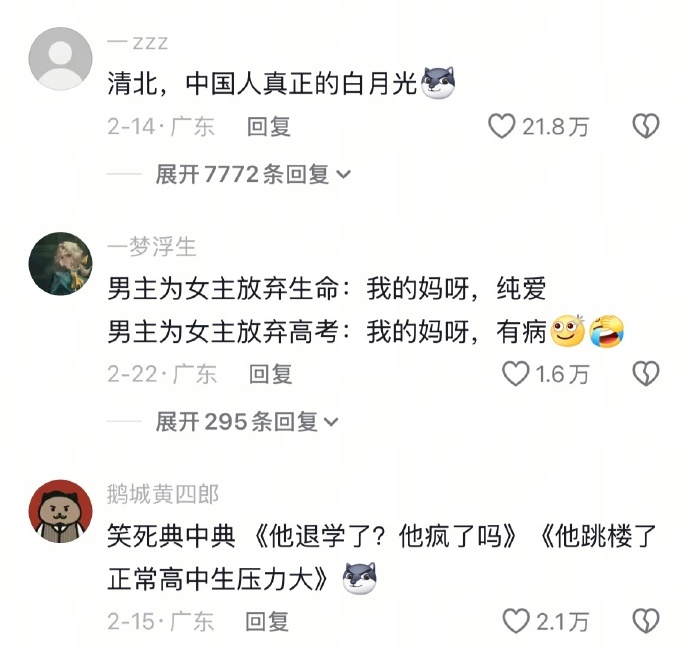Expand 295 replies under second comment

point(247,422)
